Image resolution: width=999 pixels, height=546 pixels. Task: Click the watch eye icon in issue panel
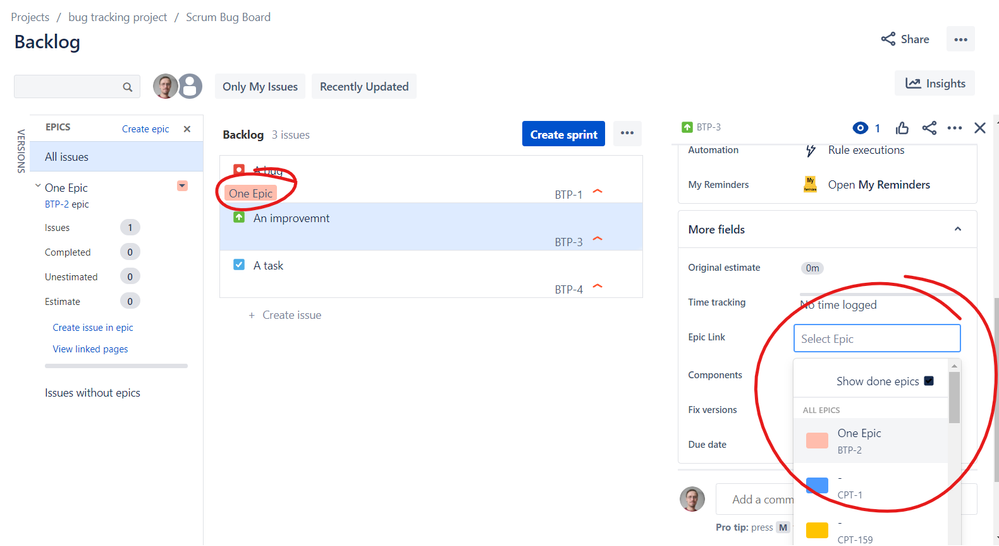(860, 128)
